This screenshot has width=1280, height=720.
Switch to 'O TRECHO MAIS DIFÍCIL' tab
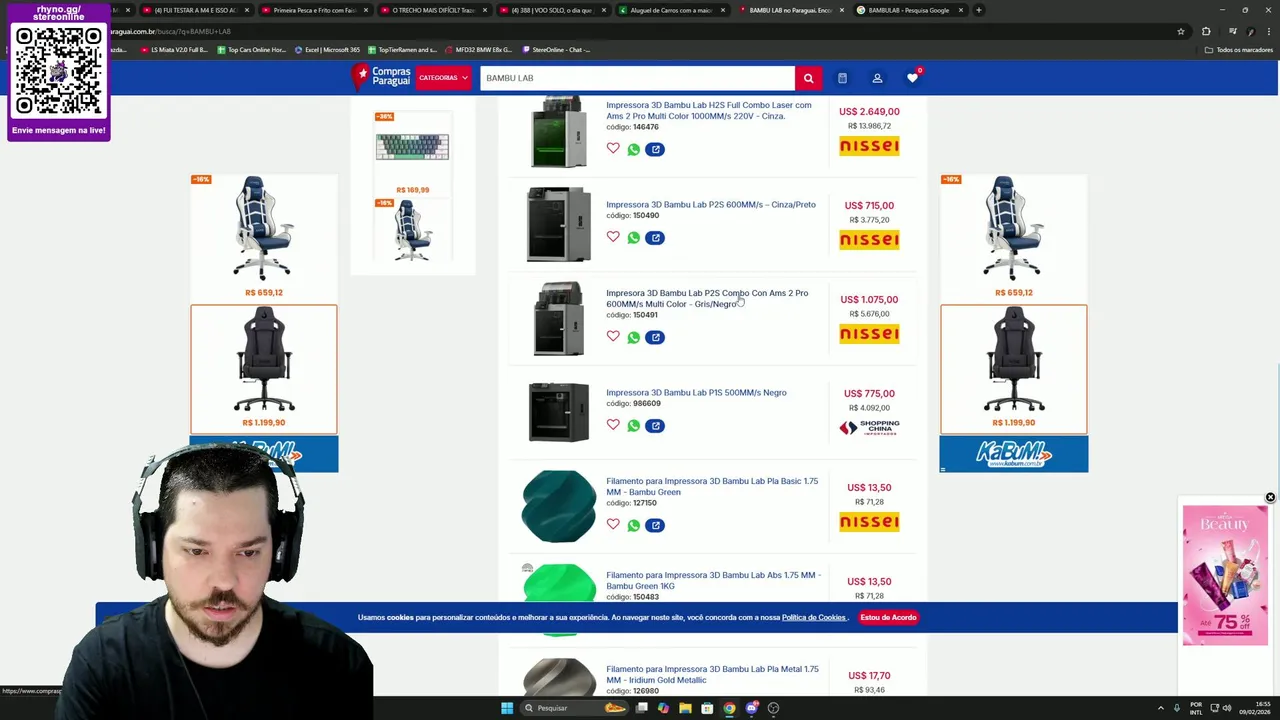click(433, 10)
